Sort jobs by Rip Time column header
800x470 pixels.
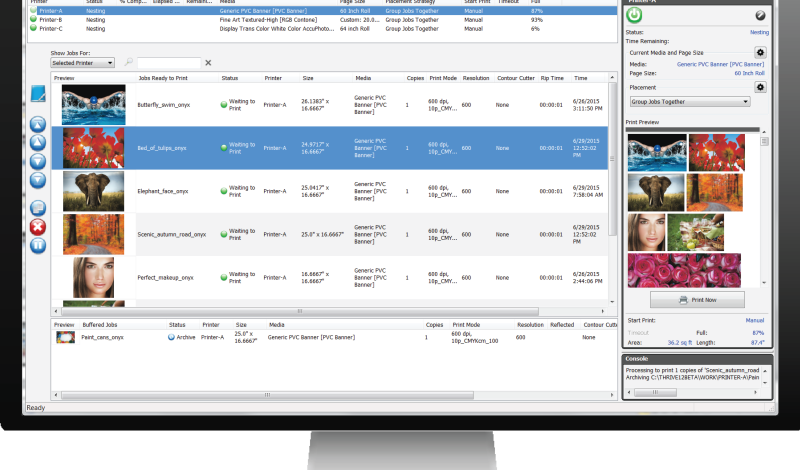pyautogui.click(x=552, y=78)
